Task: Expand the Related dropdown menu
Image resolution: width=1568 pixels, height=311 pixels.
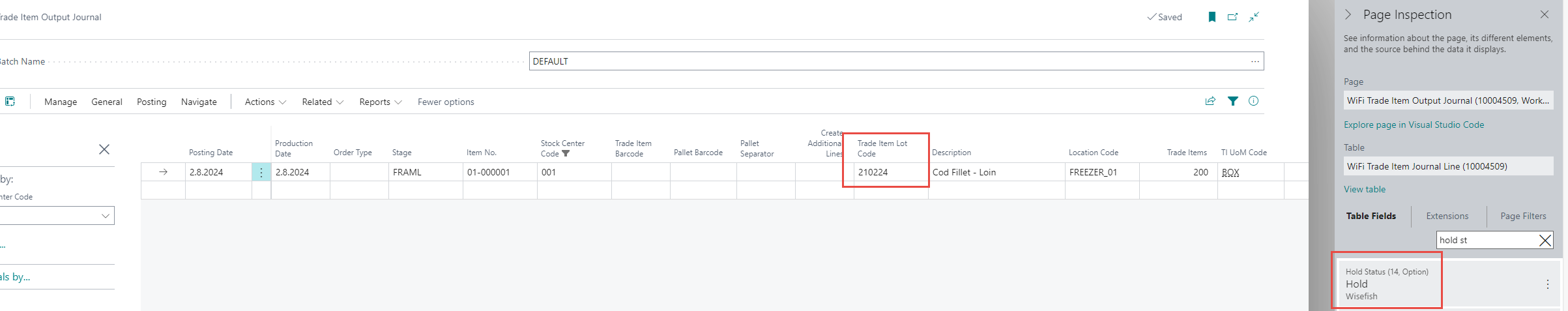Action: pos(323,102)
